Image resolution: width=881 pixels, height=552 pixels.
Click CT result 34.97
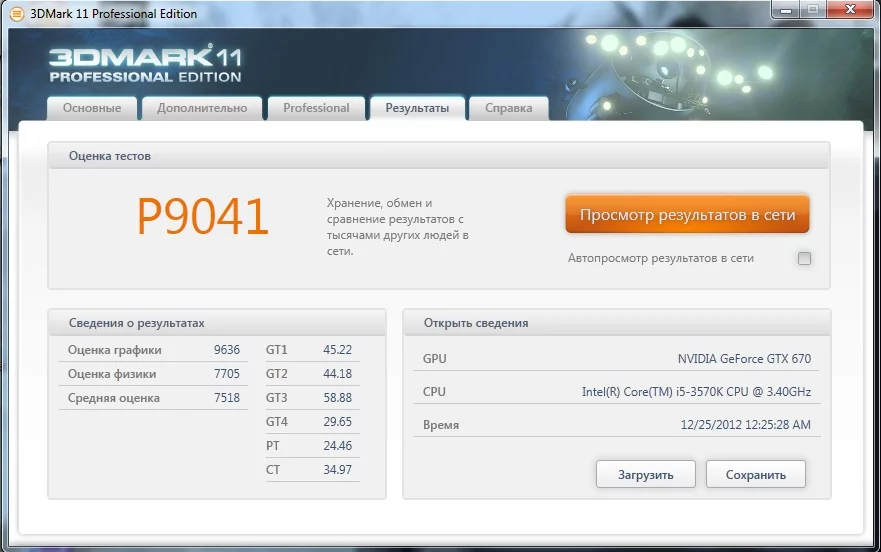pos(338,470)
